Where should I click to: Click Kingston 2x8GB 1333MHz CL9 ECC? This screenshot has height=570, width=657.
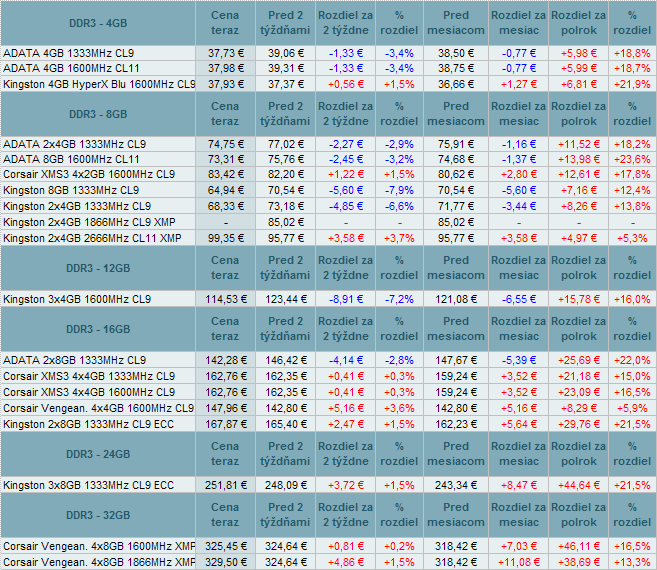click(x=88, y=424)
